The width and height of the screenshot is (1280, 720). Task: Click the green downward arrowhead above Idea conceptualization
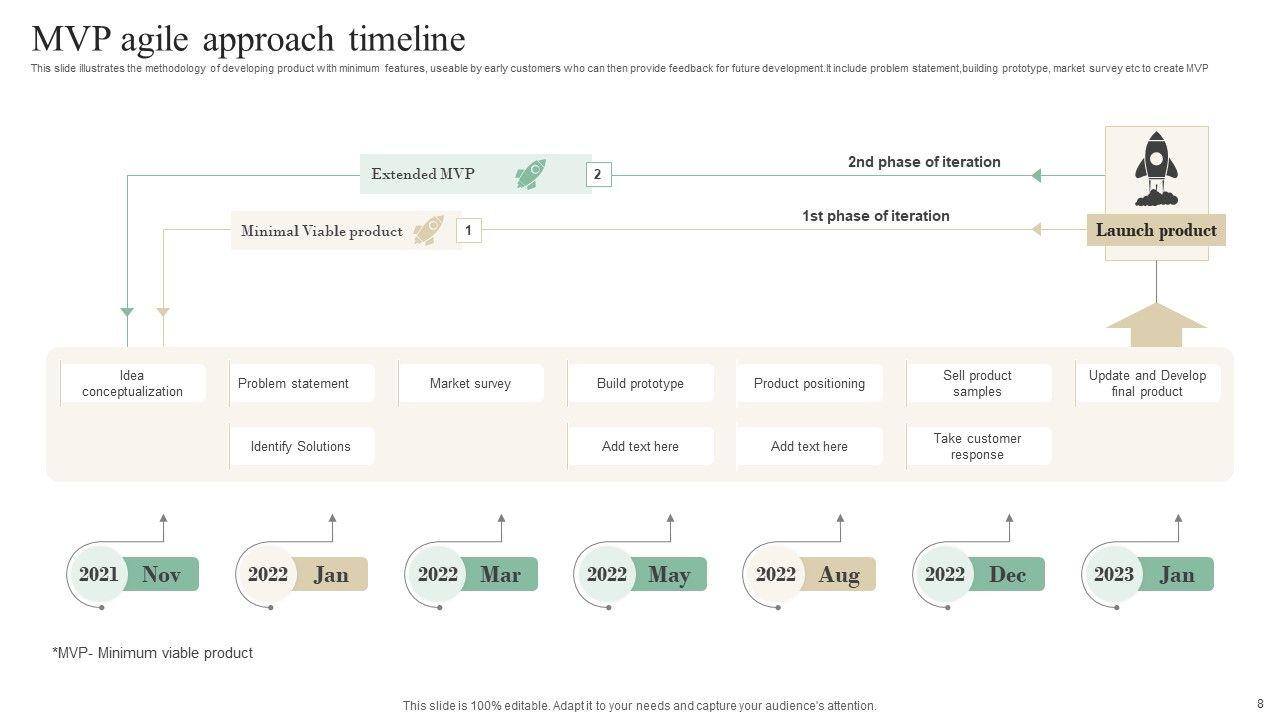click(127, 312)
